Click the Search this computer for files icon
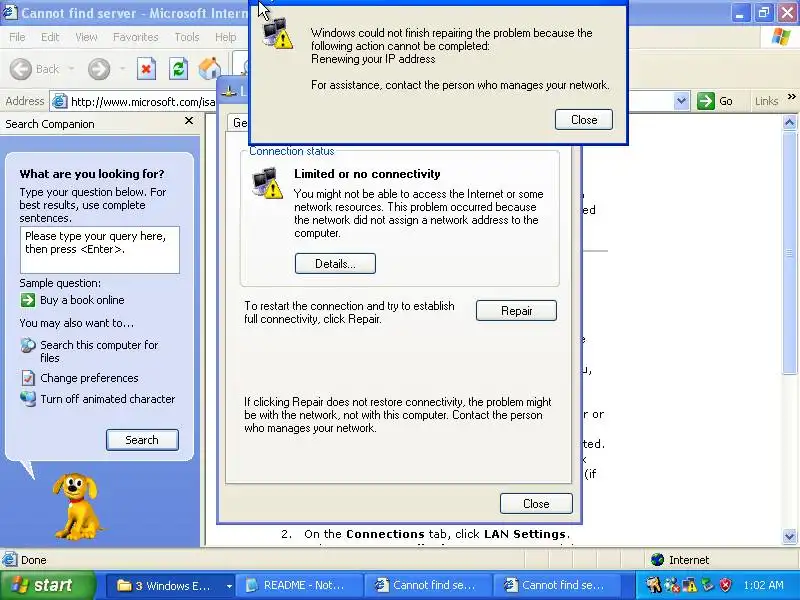The image size is (800, 600). pyautogui.click(x=28, y=345)
